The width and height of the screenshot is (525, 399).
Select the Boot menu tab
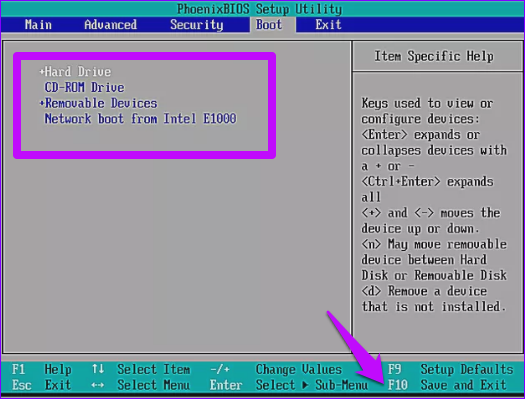tap(269, 25)
